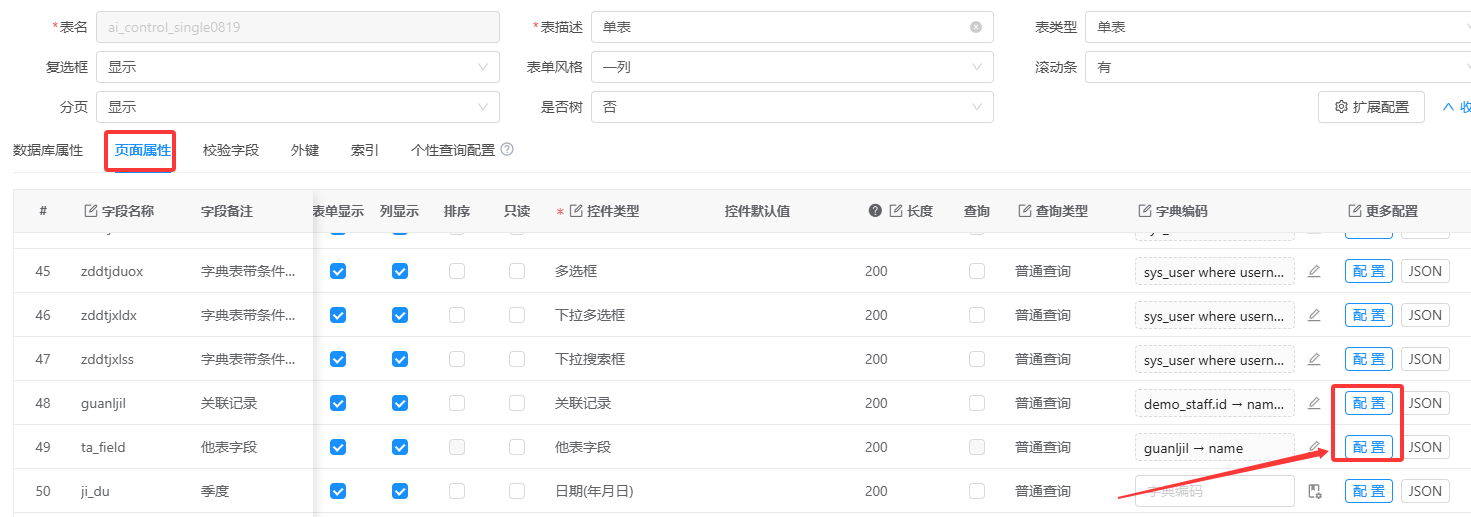Viewport: 1471px width, 517px height.
Task: Clear the 表描述 field with its X icon
Action: (x=976, y=27)
